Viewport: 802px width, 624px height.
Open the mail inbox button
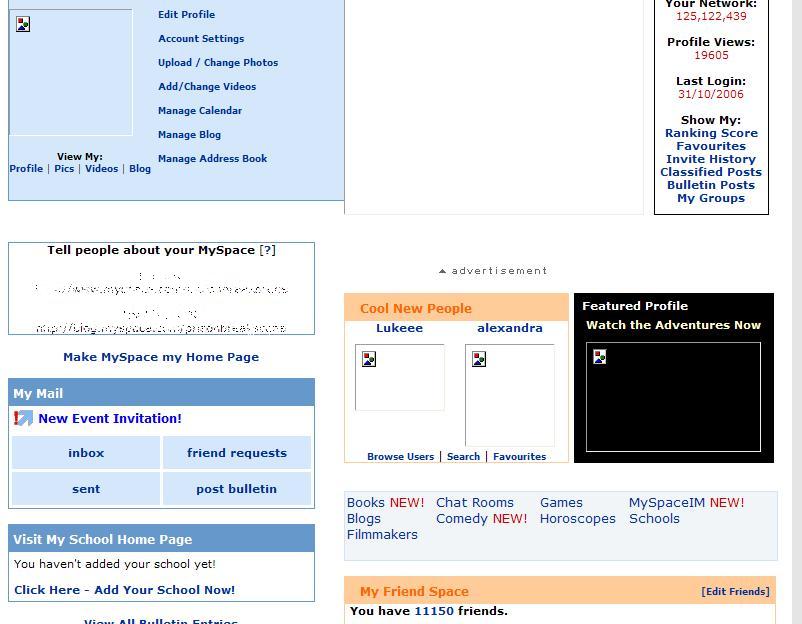[x=86, y=453]
